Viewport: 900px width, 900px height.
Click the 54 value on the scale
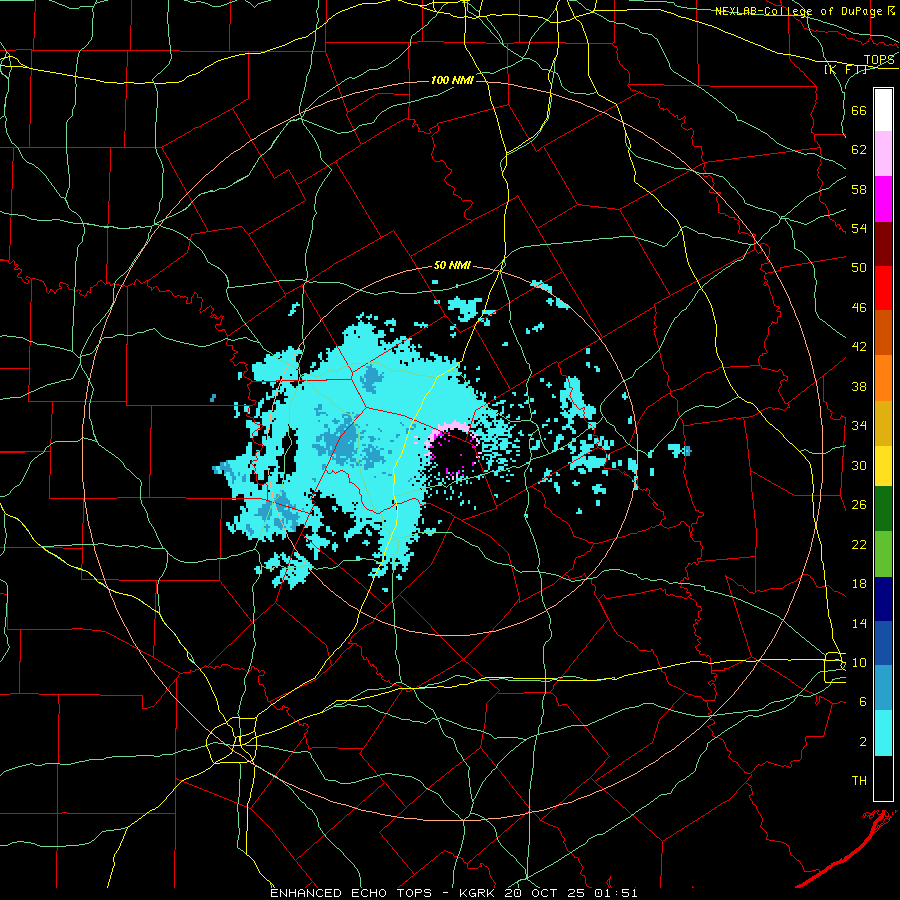click(x=859, y=228)
